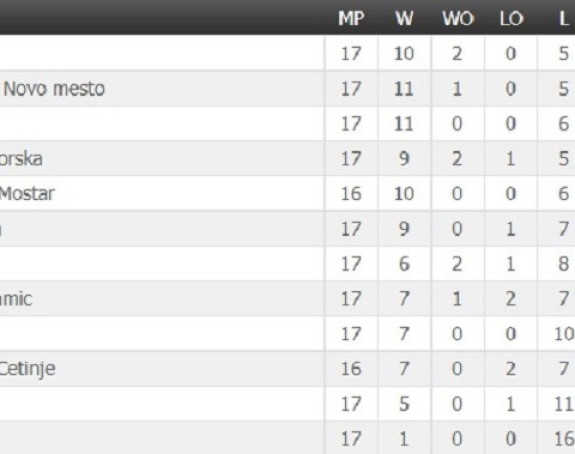Open the Cetinje team link

coord(28,369)
